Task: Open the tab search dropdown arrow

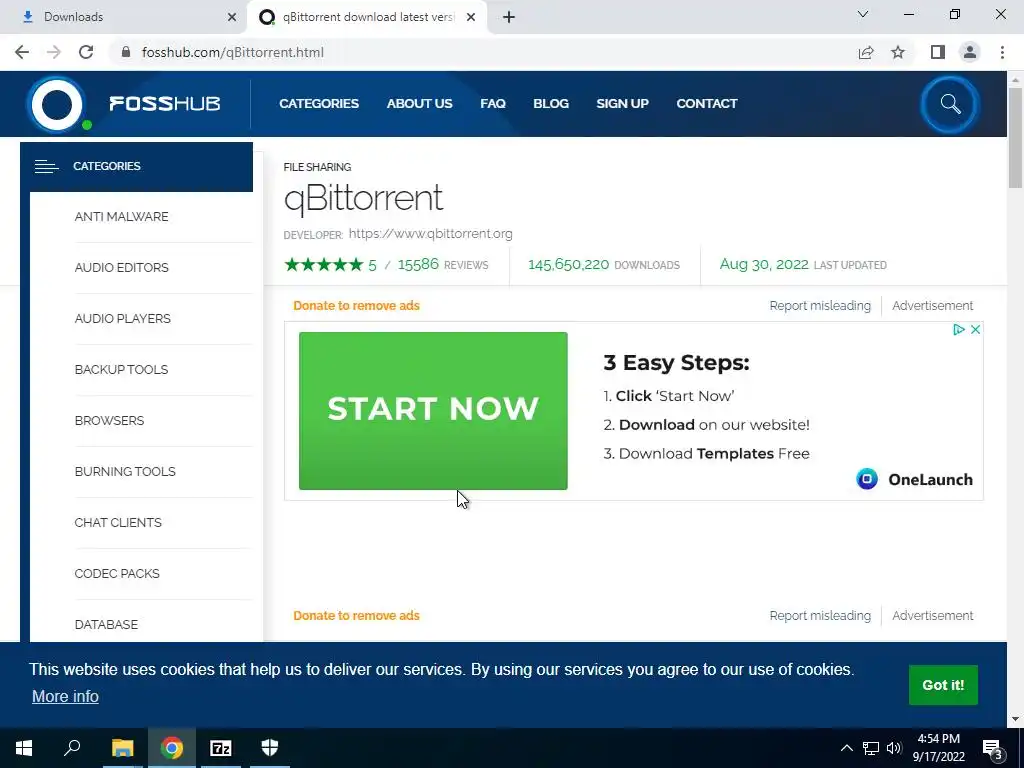Action: point(863,14)
